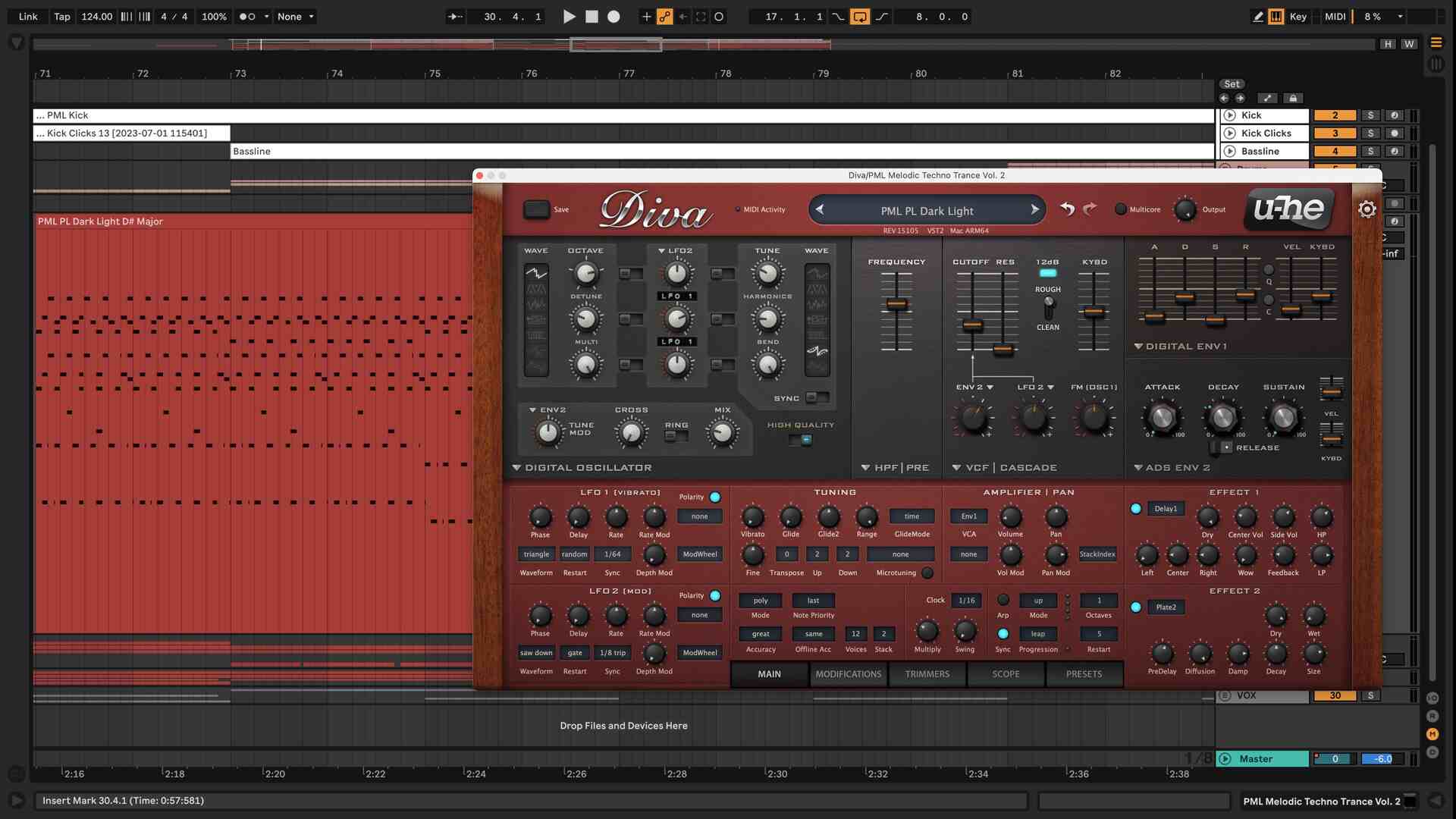This screenshot has height=819, width=1456.
Task: Toggle the Follow playback icon
Action: pos(455,16)
